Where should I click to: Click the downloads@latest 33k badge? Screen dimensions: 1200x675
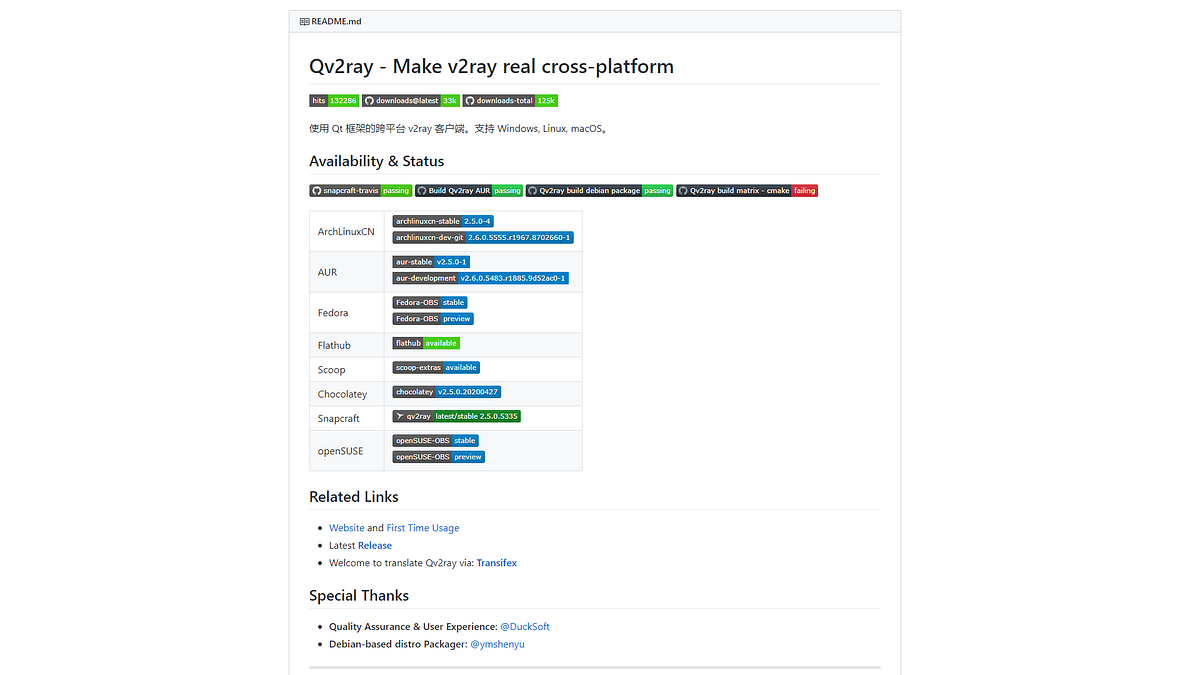[x=410, y=100]
